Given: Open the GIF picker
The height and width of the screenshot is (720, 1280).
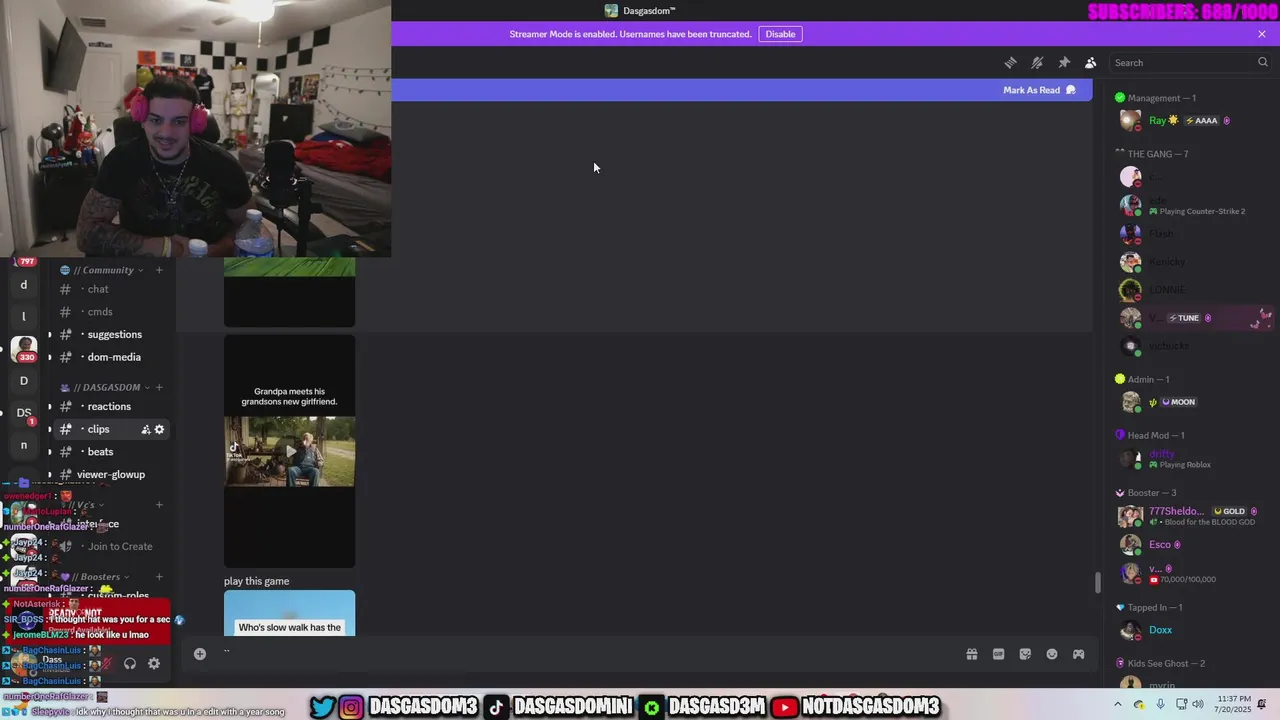Looking at the screenshot, I should tap(998, 654).
